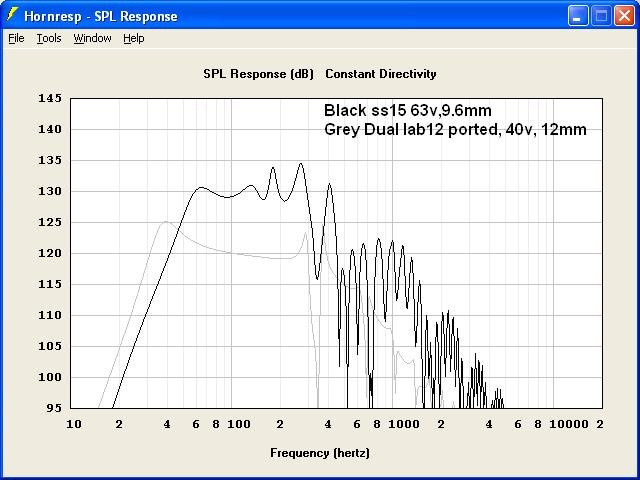Click the 100 label on the frequency axis
The image size is (640, 480).
tap(239, 424)
